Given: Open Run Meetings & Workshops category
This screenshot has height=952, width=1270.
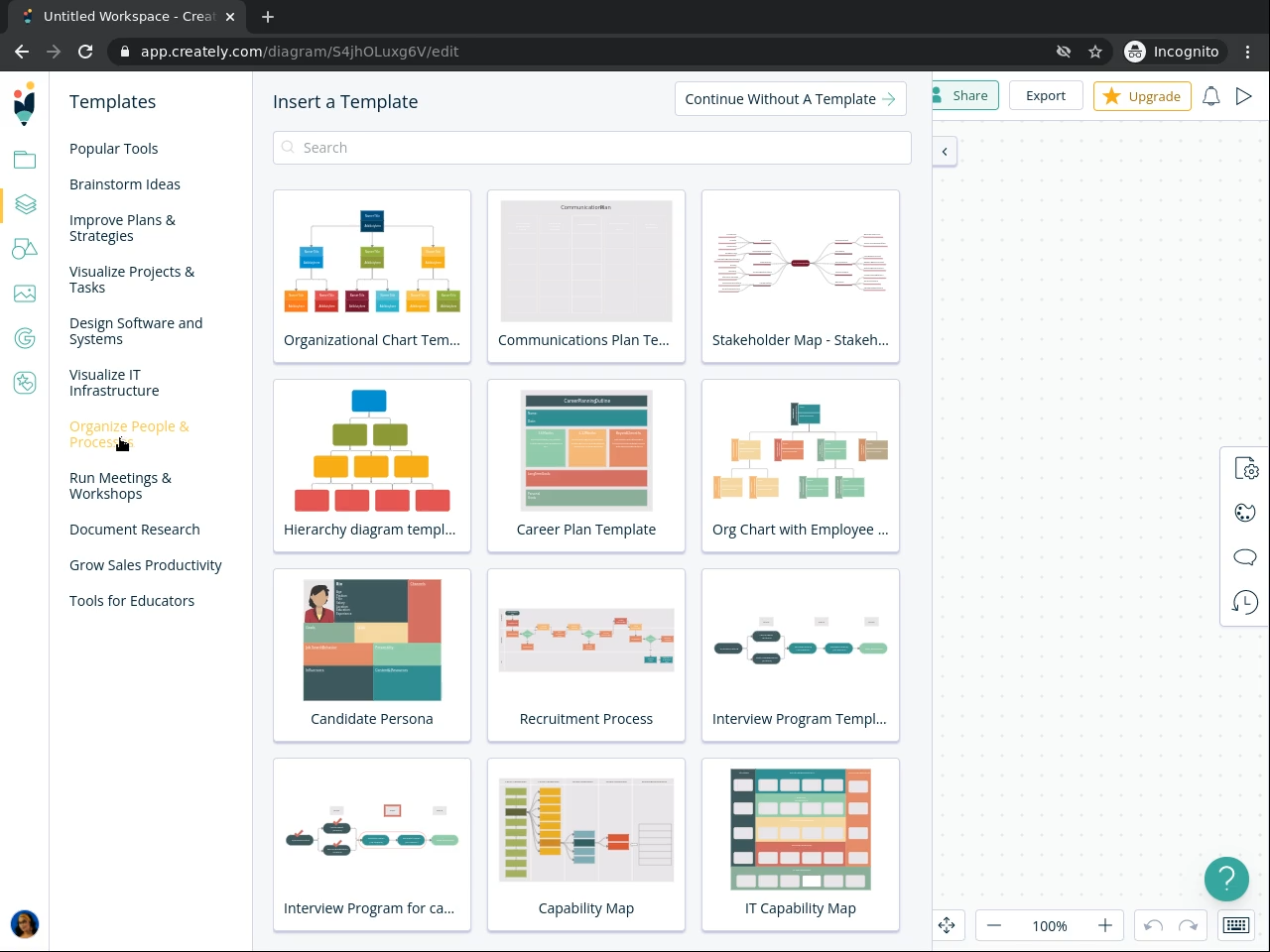Looking at the screenshot, I should tap(120, 486).
